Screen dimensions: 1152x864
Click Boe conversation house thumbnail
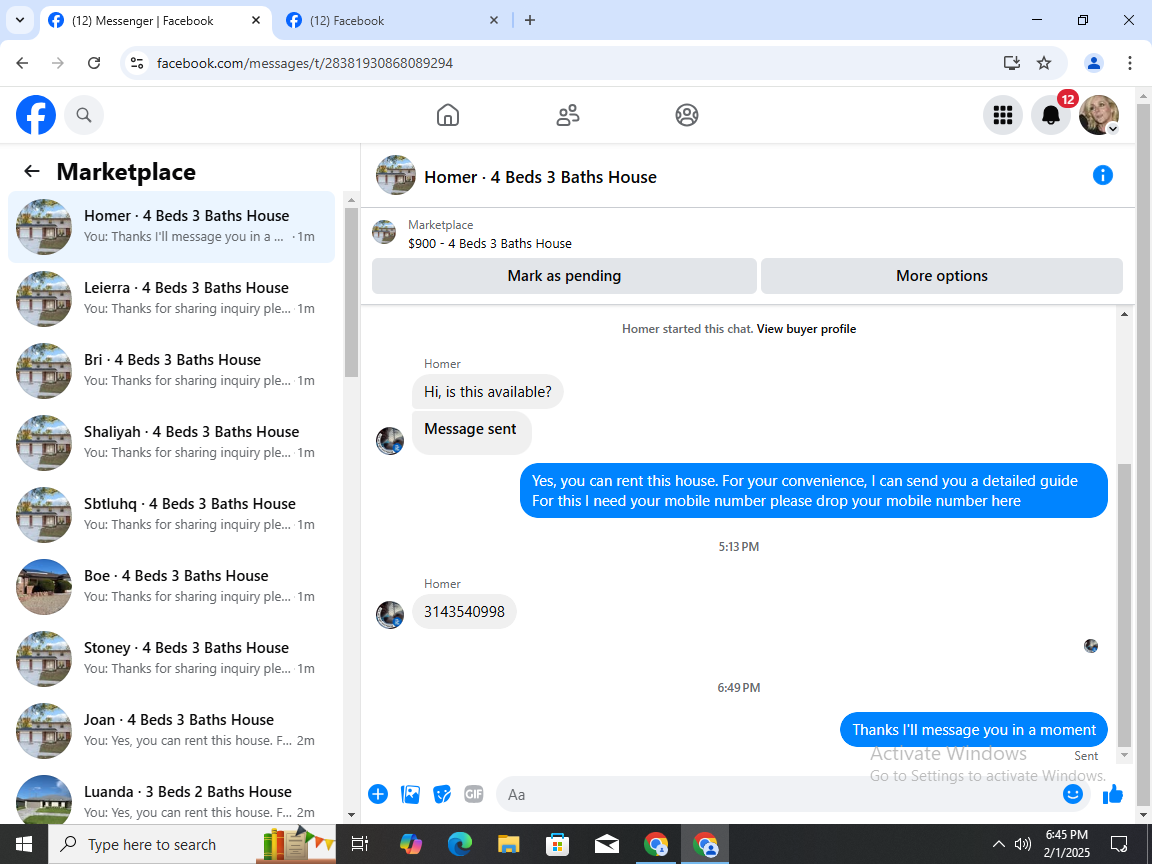tap(44, 586)
